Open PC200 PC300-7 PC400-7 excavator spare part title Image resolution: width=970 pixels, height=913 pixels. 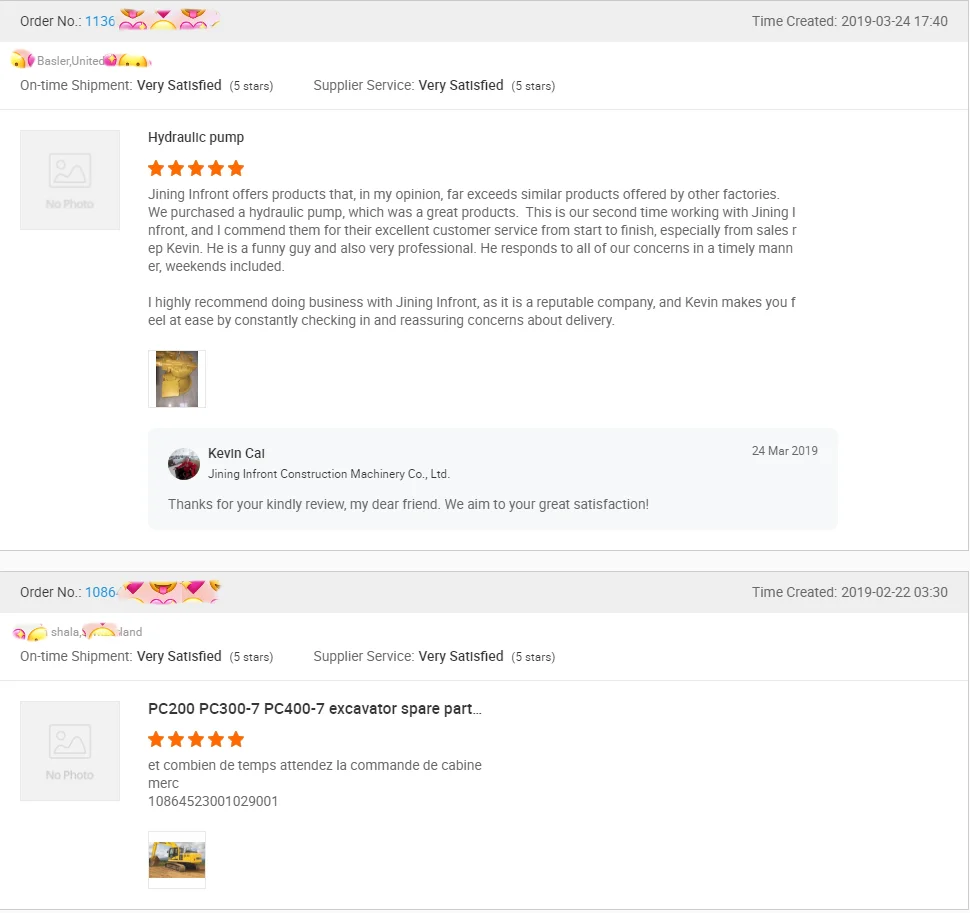pyautogui.click(x=314, y=708)
